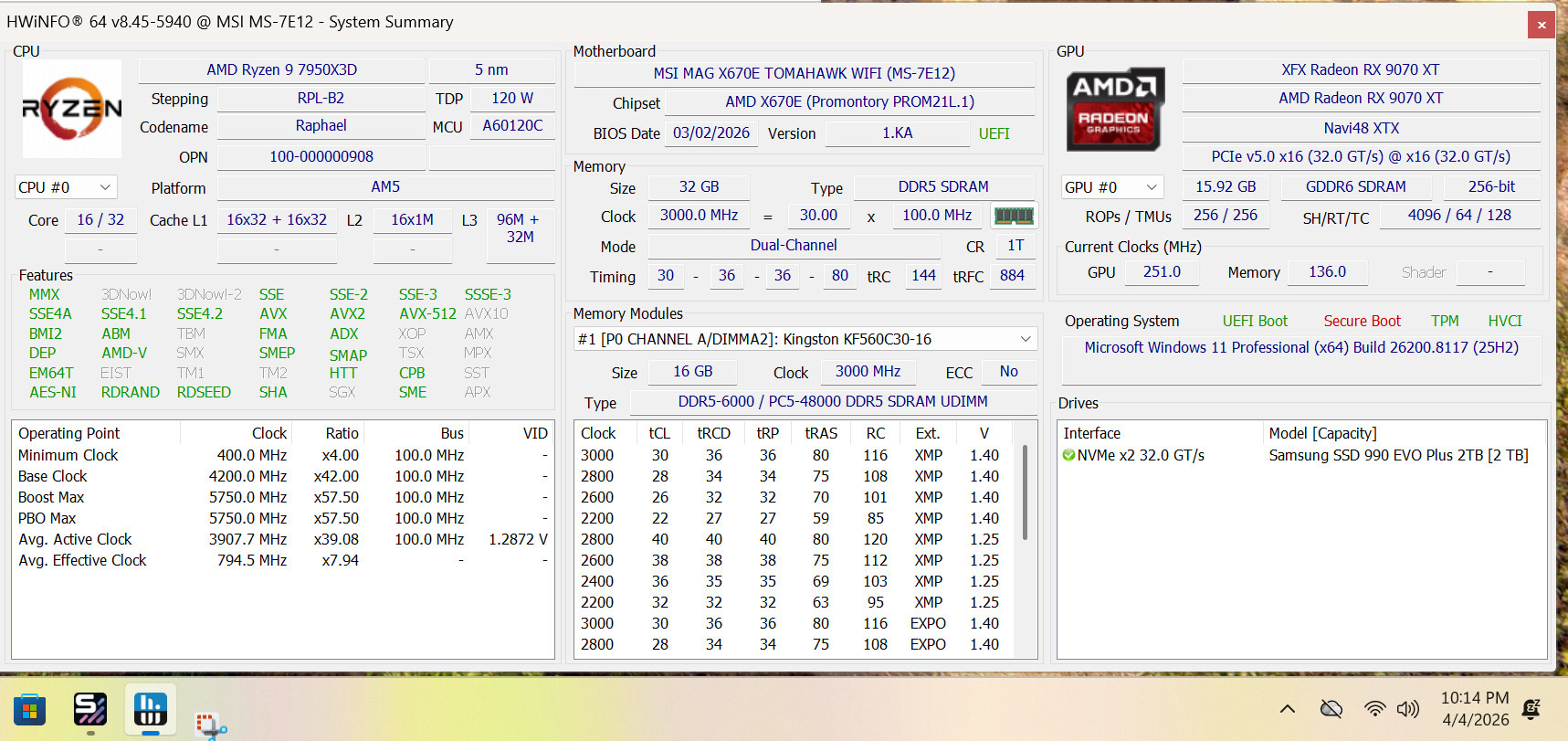Click the MSI MAG X670E TOMAHAWK WIFI motherboard field
This screenshot has height=741, width=1568.
(805, 74)
